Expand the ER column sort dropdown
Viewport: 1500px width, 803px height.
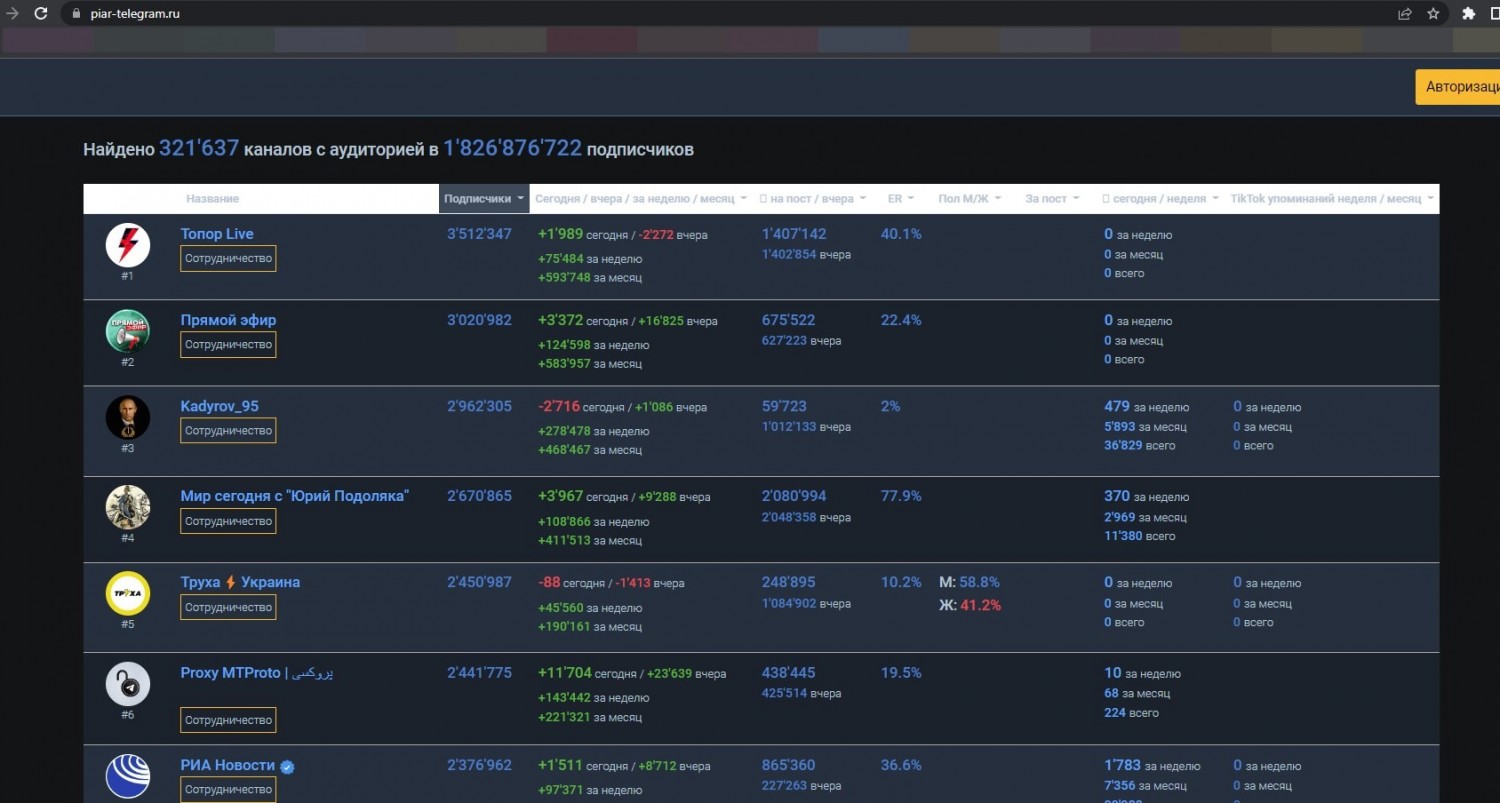[901, 199]
